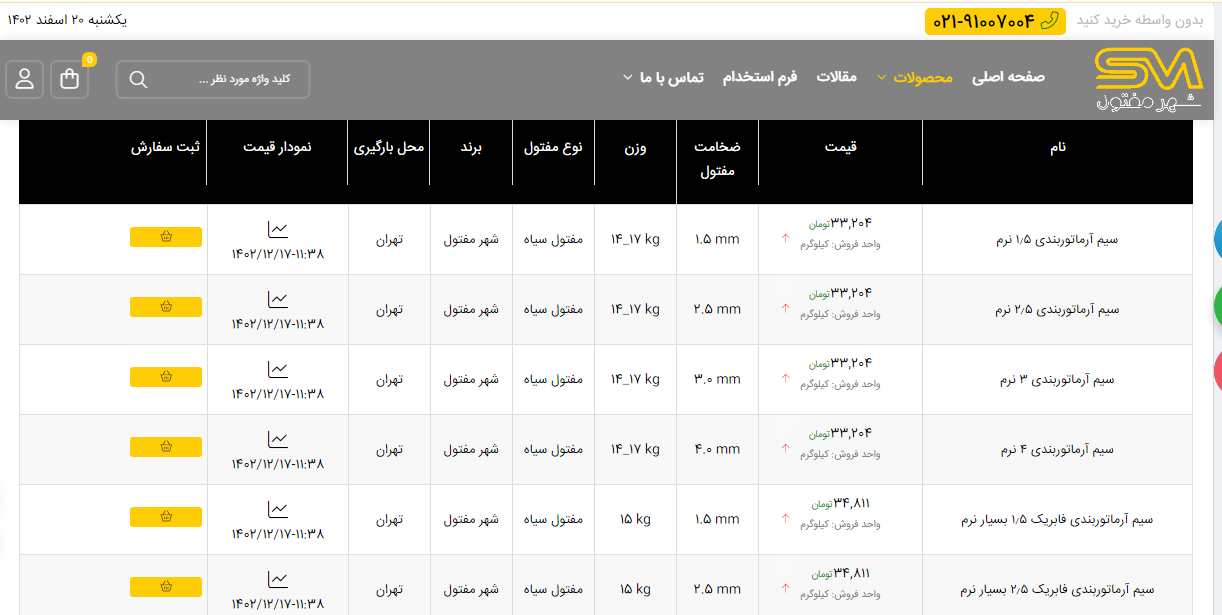Open the shopping cart icon
The image size is (1222, 615).
click(x=69, y=79)
